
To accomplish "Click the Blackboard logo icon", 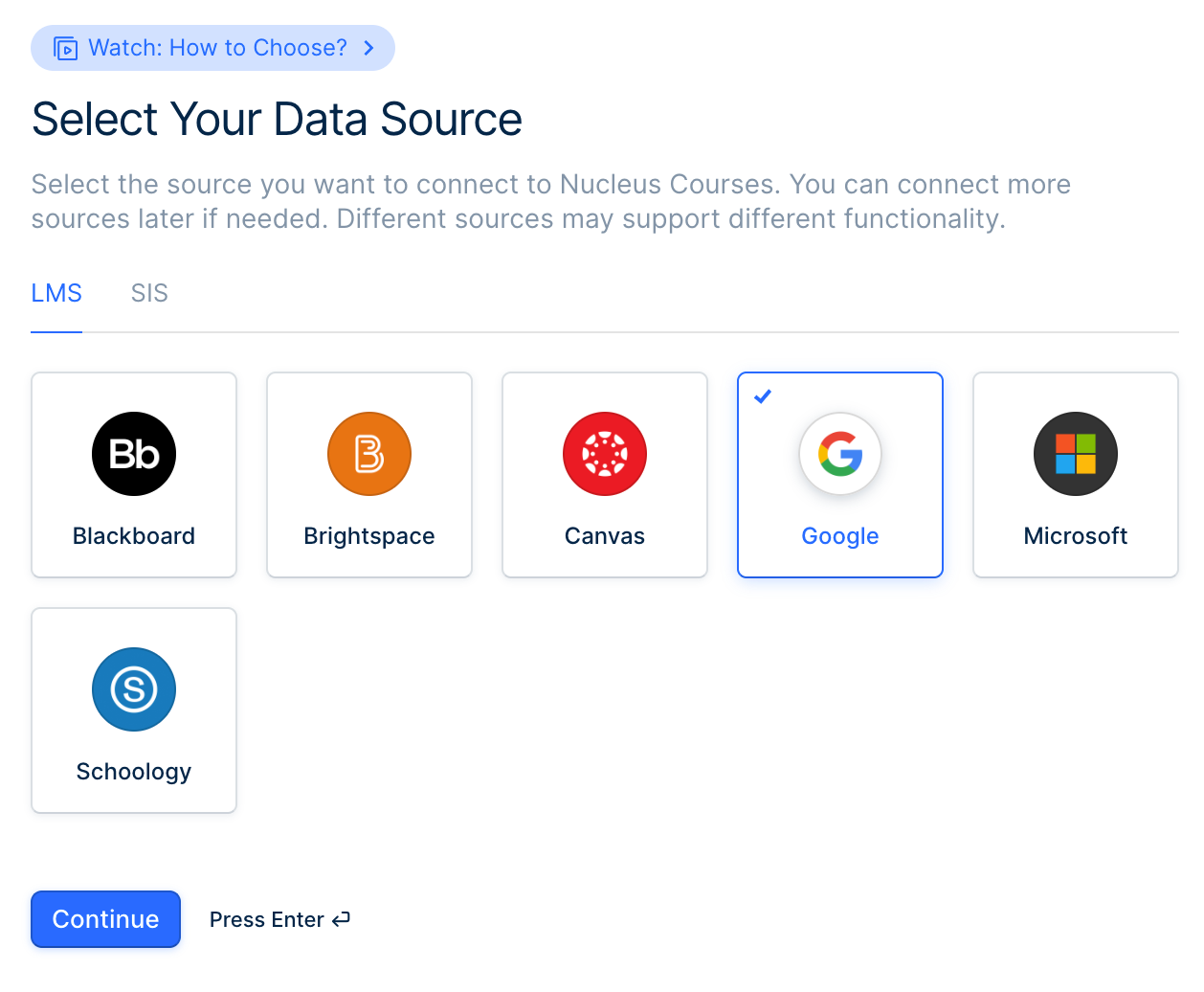I will click(x=134, y=454).
